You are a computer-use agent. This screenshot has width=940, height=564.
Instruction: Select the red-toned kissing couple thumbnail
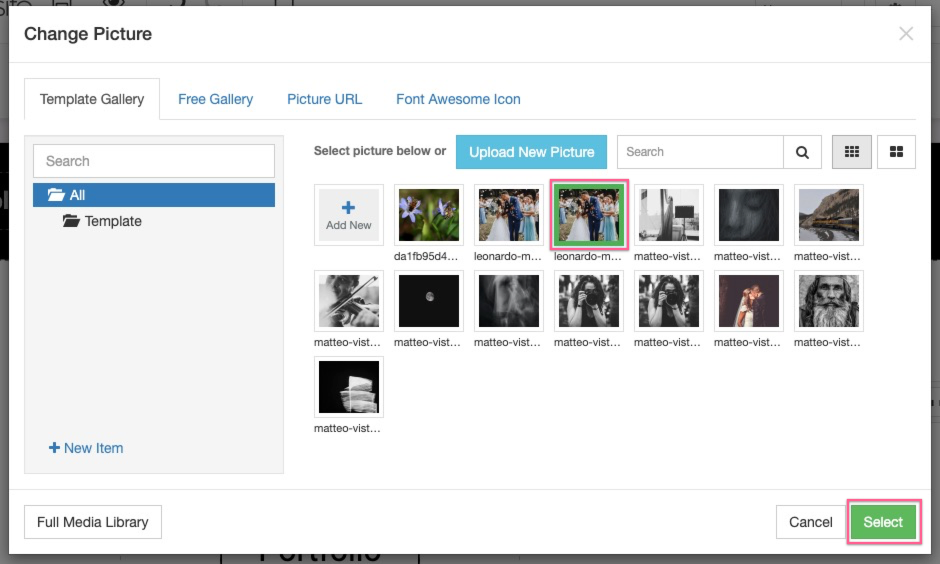tap(749, 301)
